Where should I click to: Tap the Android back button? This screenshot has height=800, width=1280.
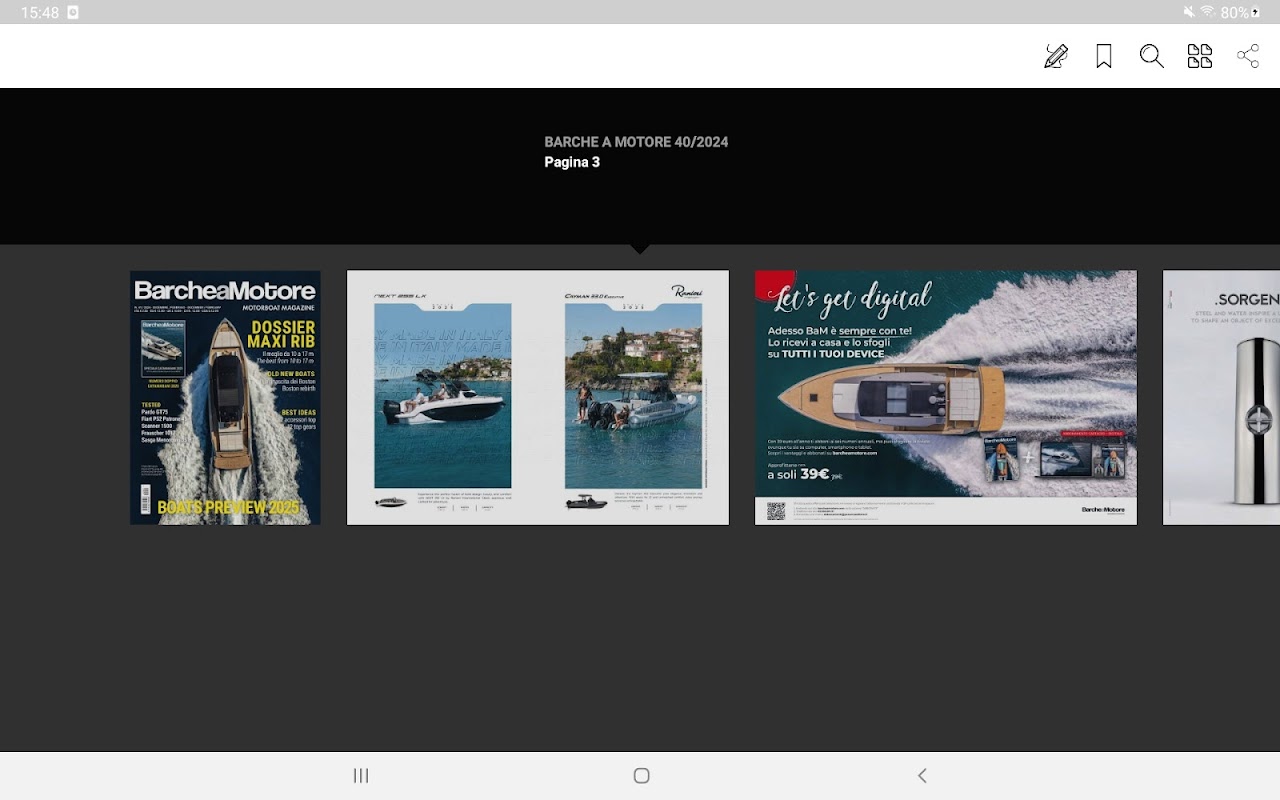coord(922,776)
